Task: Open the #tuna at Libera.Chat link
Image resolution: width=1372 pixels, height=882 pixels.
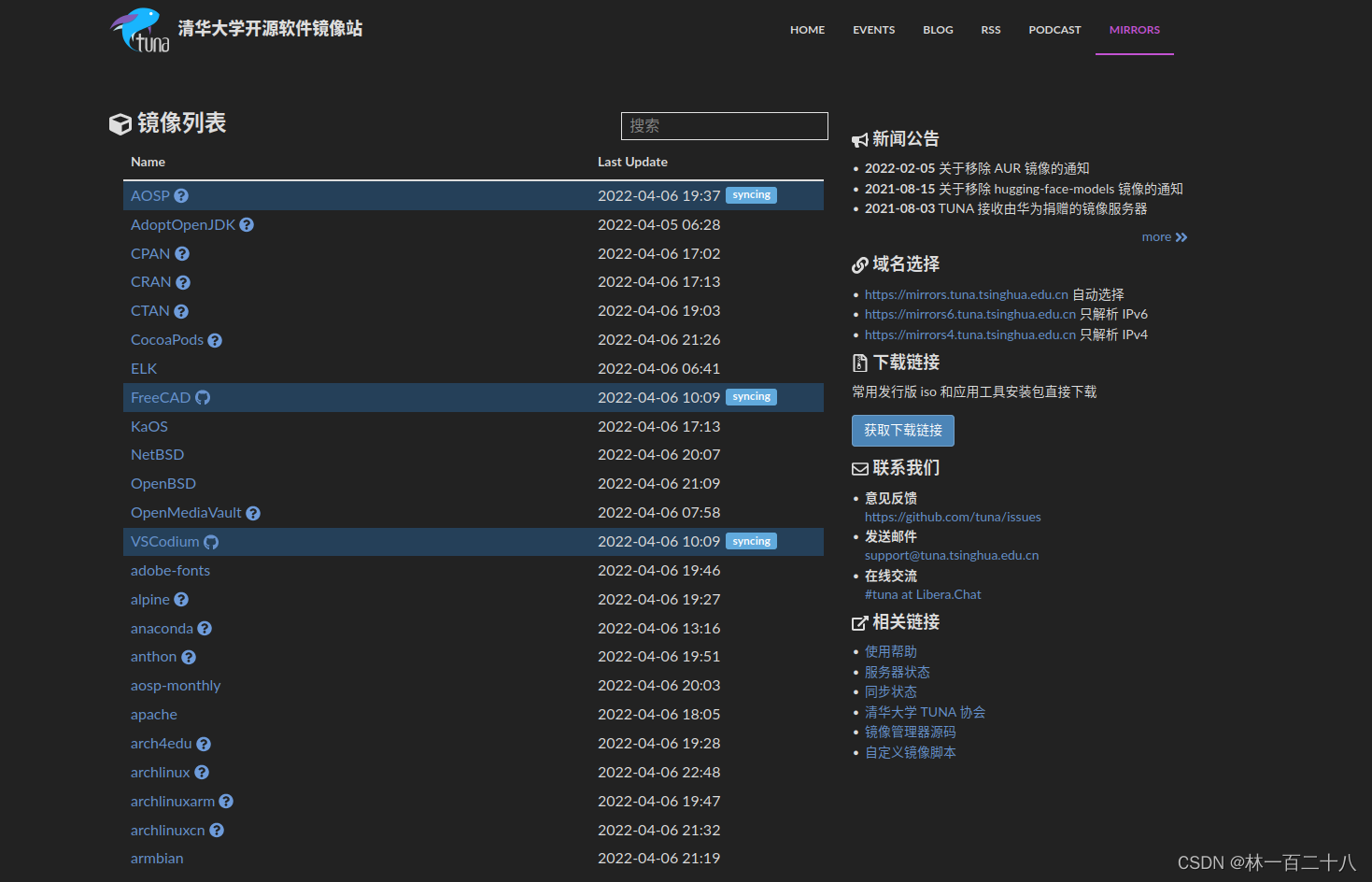Action: [x=923, y=595]
